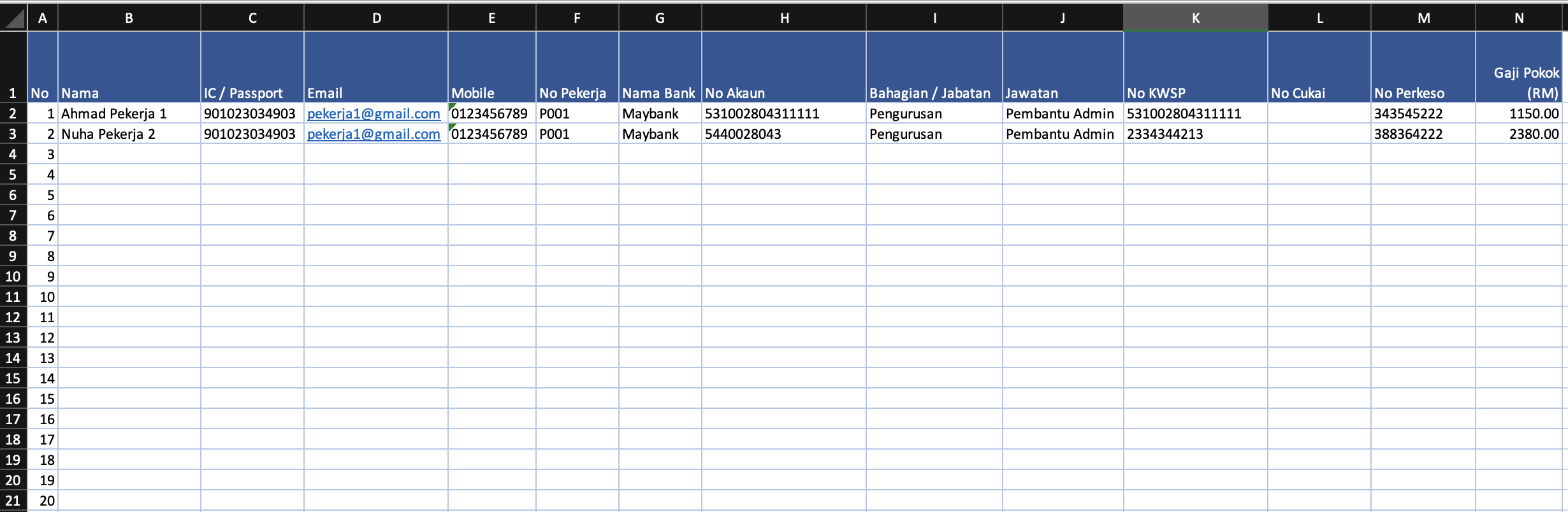The image size is (1568, 512).
Task: Select account number 531002804311111 in column H
Action: tap(784, 113)
